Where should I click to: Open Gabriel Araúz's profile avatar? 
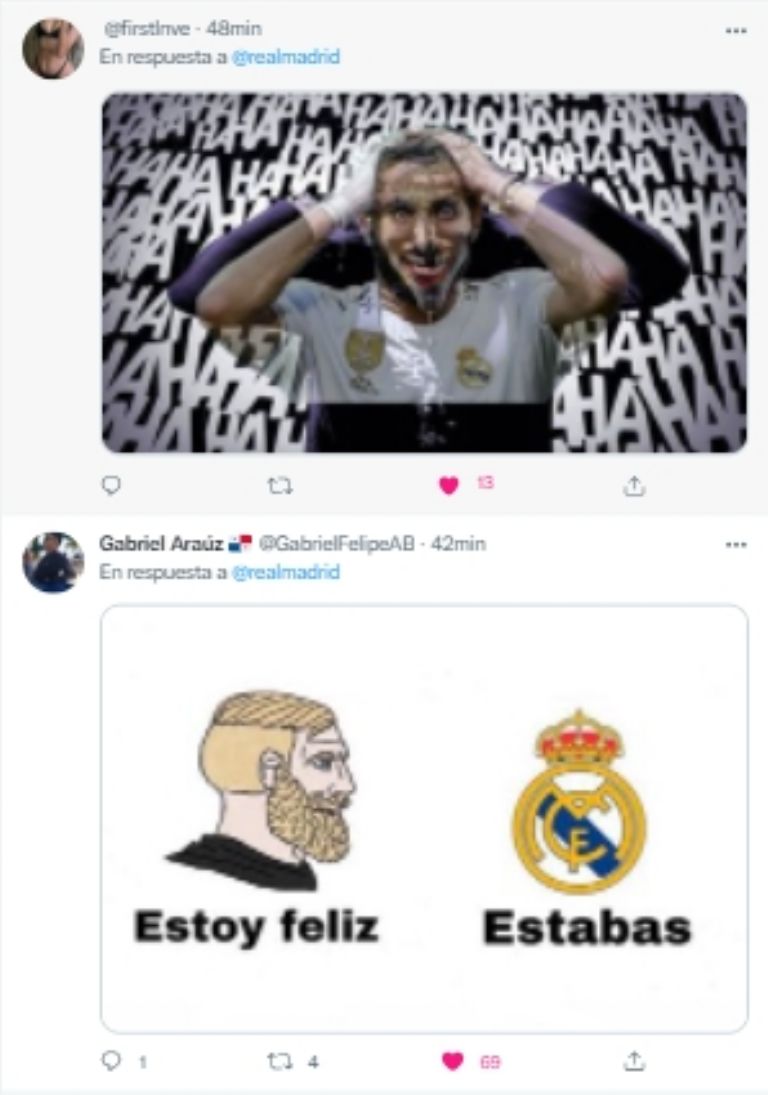pos(53,562)
